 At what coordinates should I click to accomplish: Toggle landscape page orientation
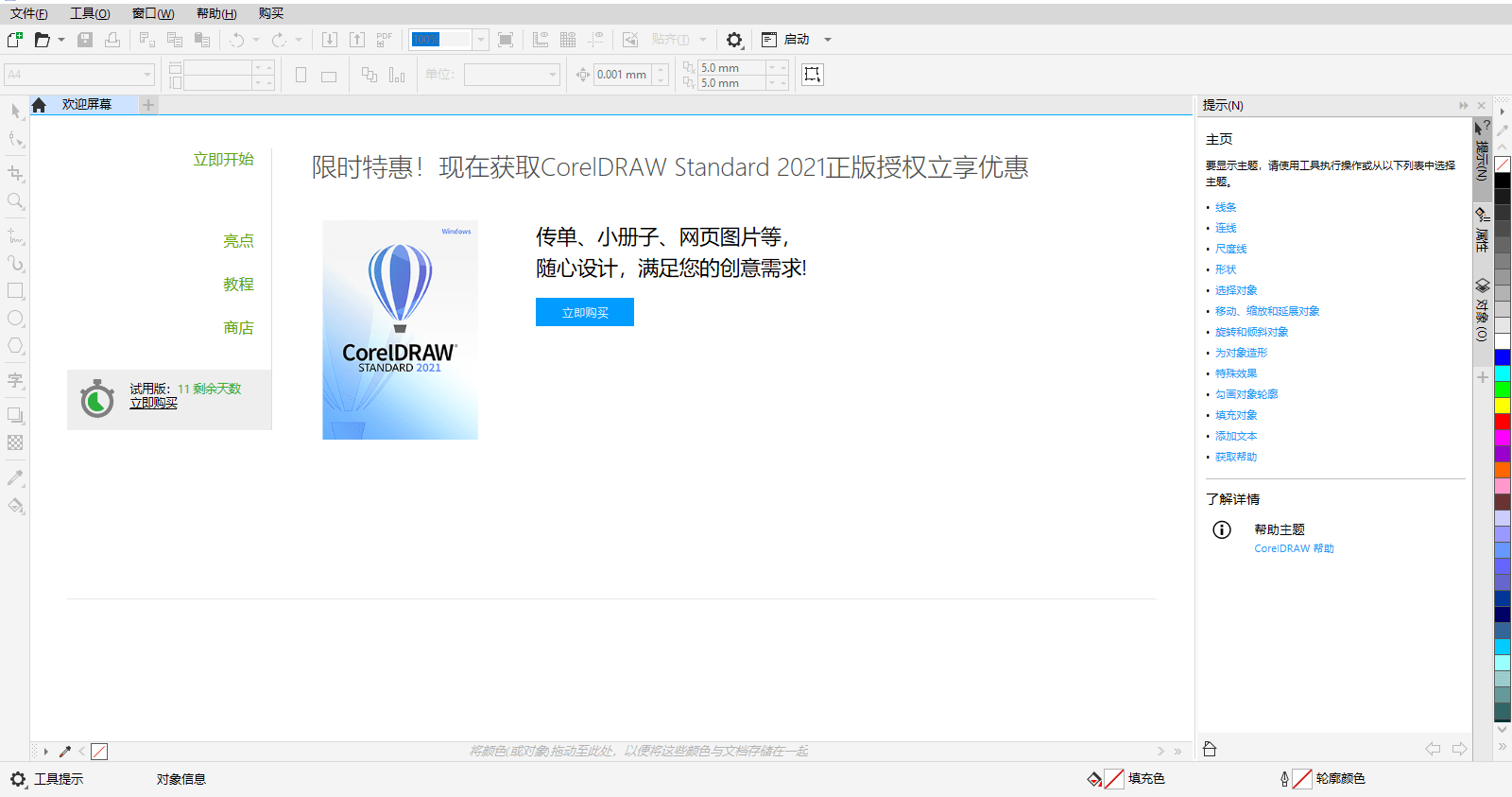tap(329, 75)
